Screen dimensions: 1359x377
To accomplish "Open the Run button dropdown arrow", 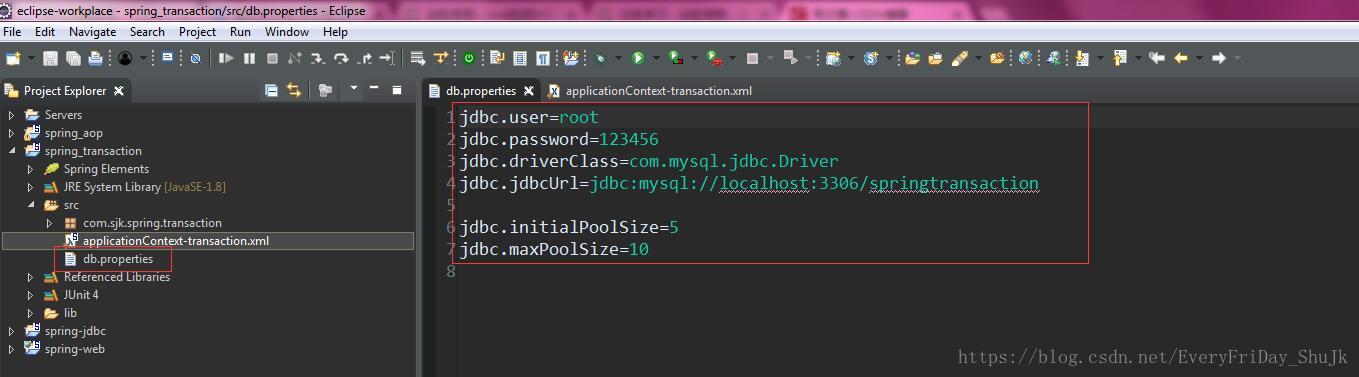I will click(x=655, y=58).
